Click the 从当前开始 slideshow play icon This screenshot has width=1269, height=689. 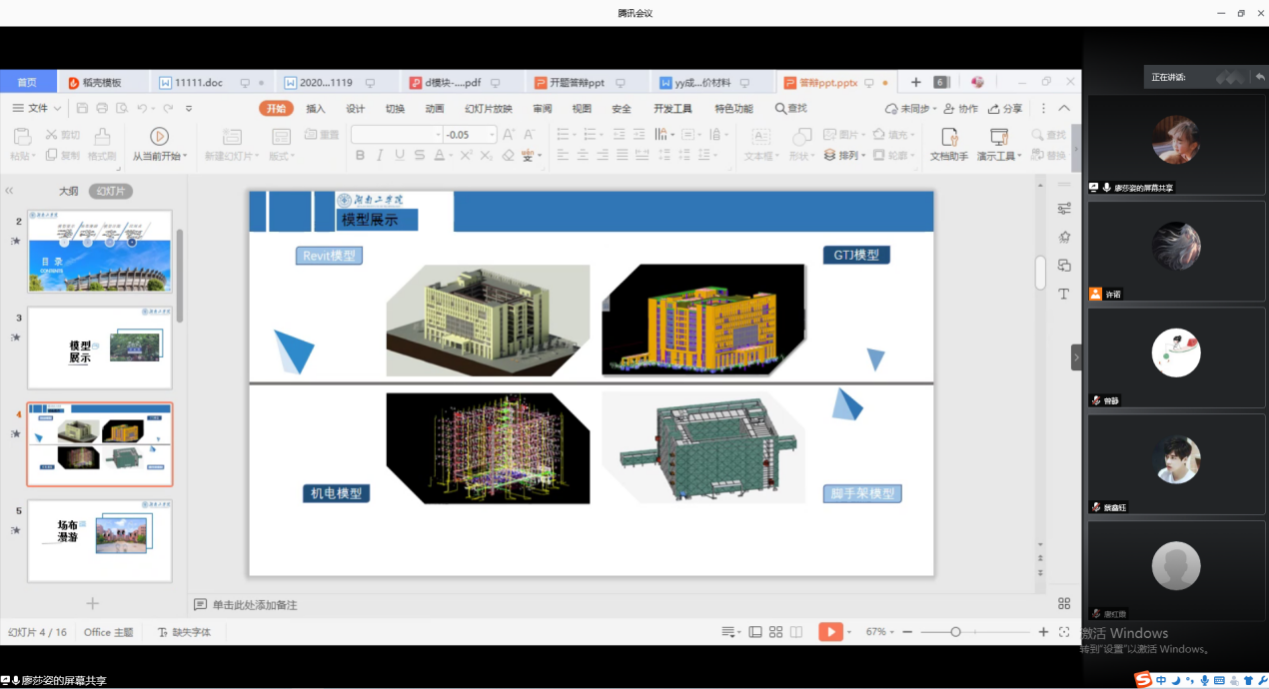tap(159, 136)
